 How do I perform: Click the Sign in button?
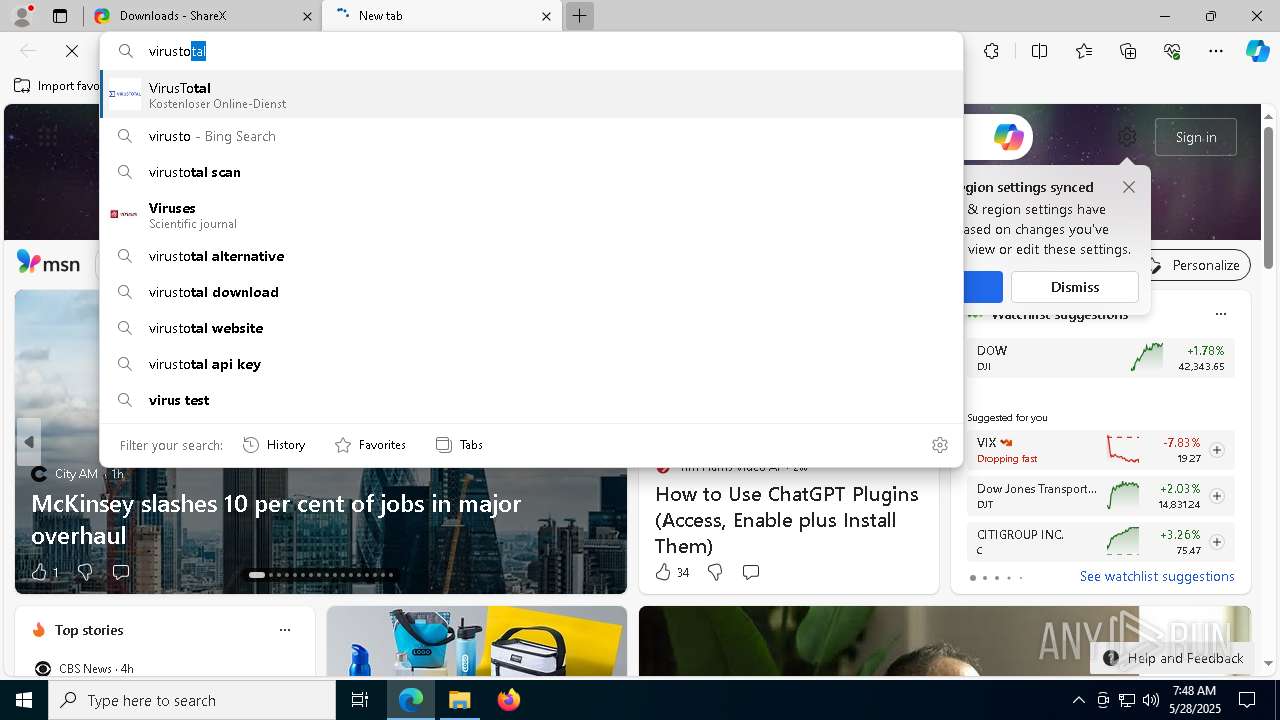[1196, 137]
